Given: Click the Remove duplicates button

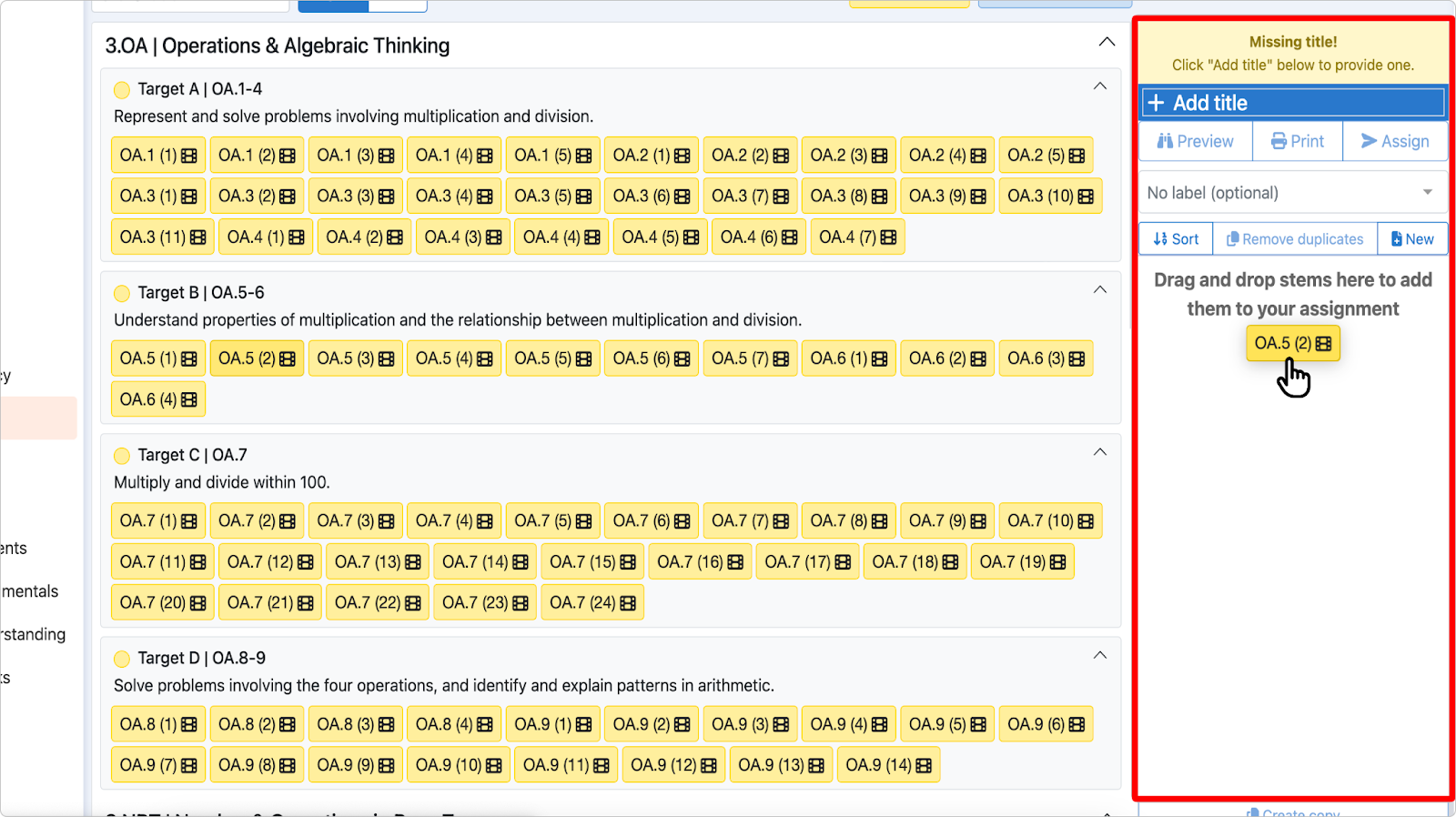Looking at the screenshot, I should coord(1295,239).
